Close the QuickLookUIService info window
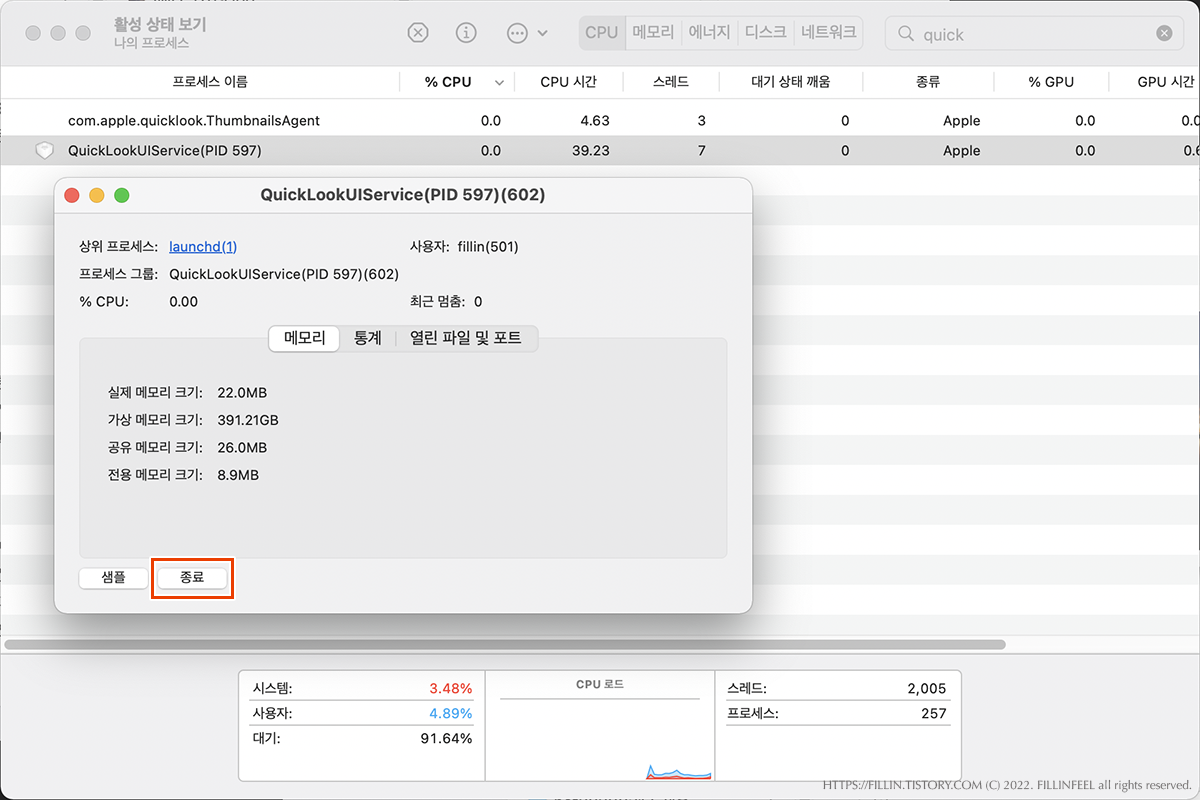This screenshot has height=800, width=1200. coord(72,195)
